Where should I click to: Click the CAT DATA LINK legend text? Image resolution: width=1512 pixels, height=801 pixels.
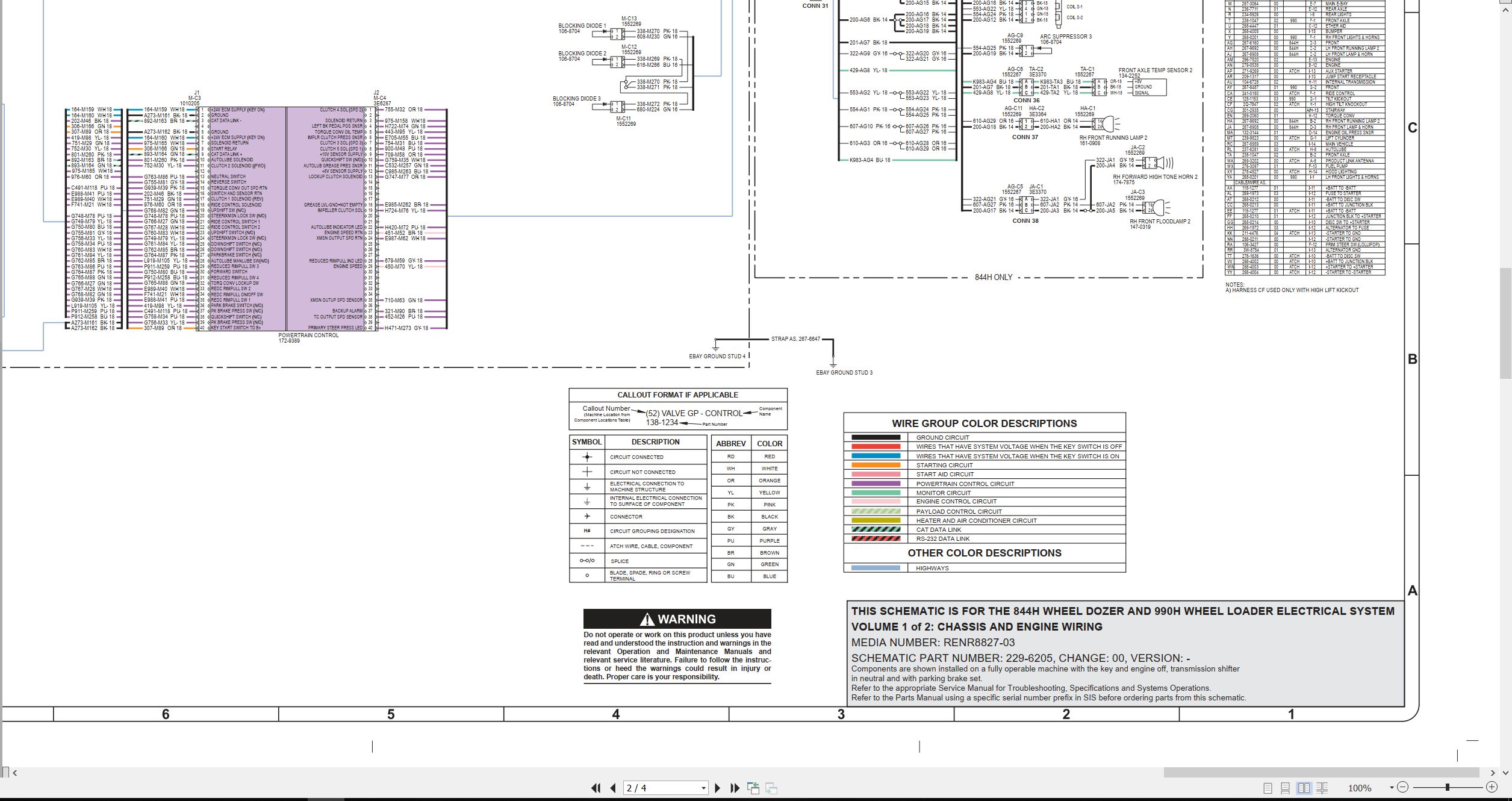pos(939,530)
